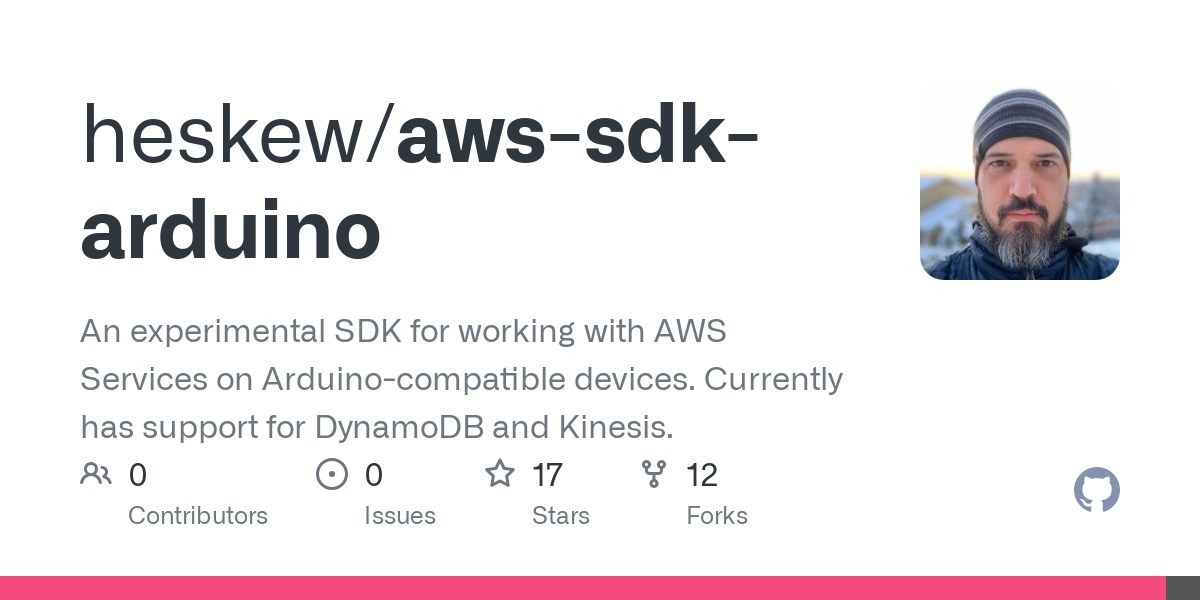The width and height of the screenshot is (1200, 600).
Task: Click the fork count 12
Action: (x=702, y=475)
